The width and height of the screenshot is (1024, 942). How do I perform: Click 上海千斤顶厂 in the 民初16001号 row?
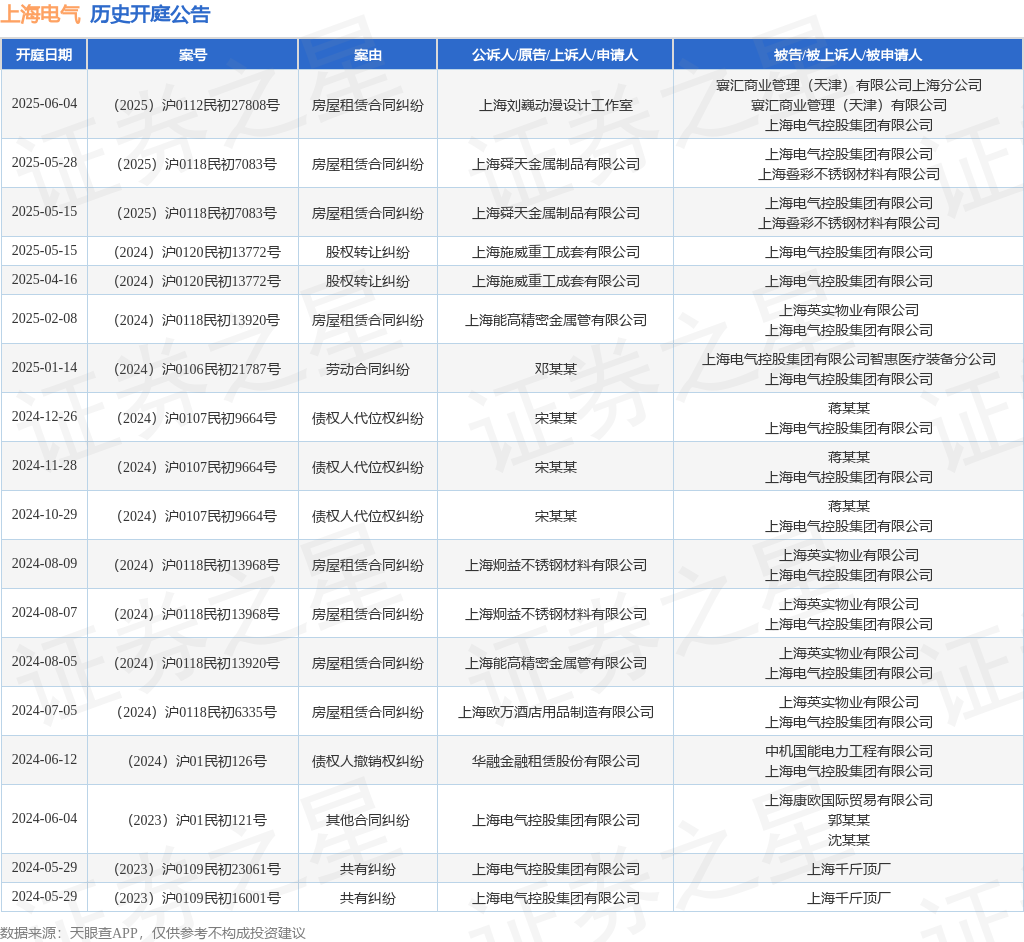pyautogui.click(x=849, y=899)
